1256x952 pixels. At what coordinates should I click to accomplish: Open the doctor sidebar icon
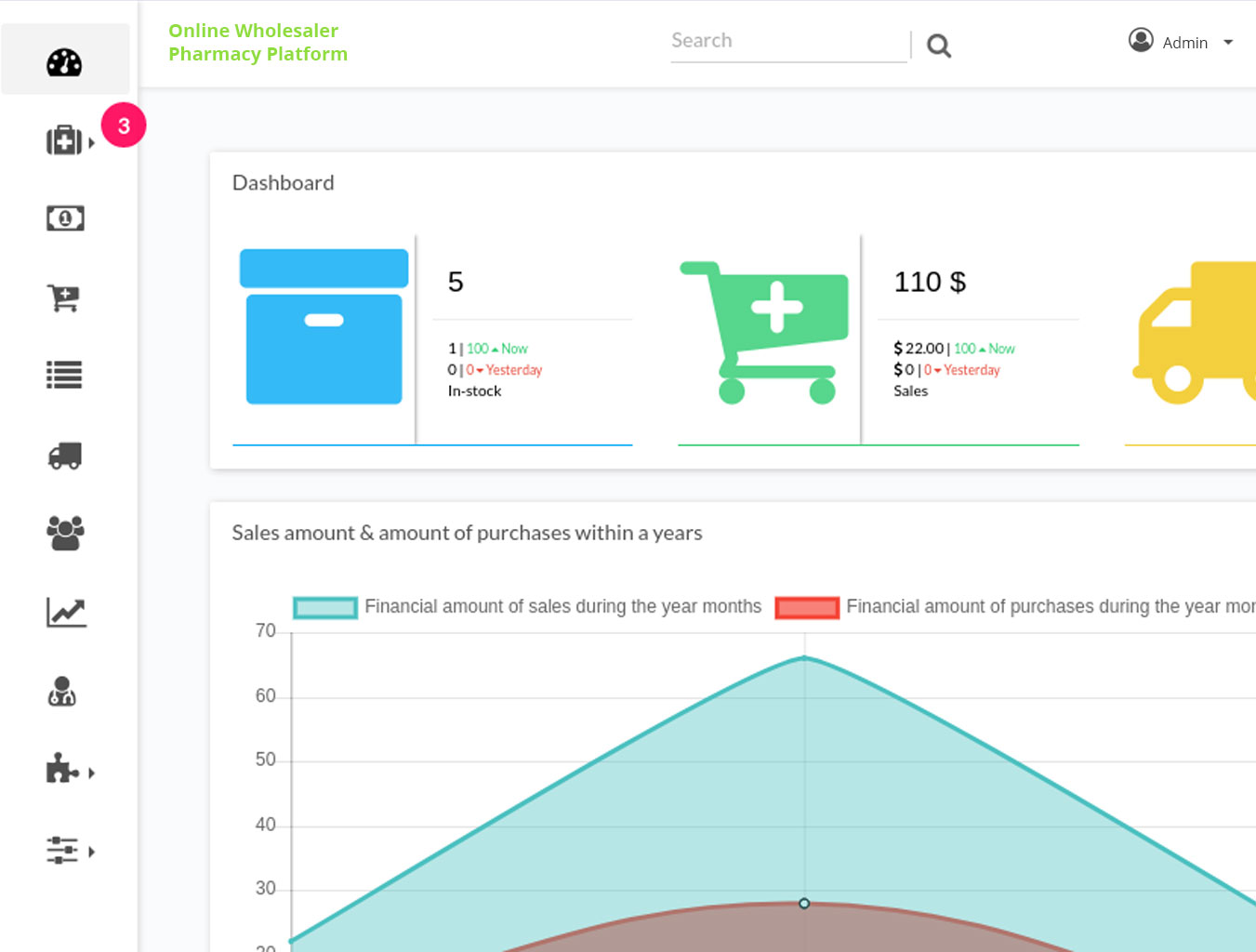[62, 691]
